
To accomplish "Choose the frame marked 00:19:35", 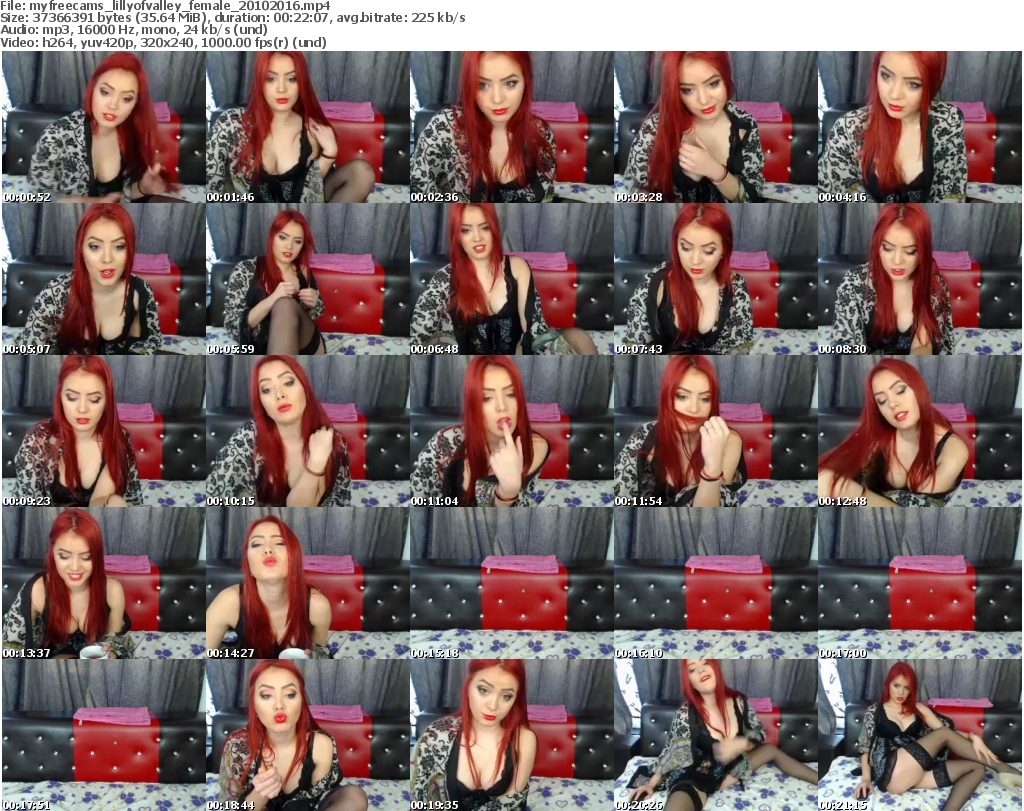I will tap(511, 735).
